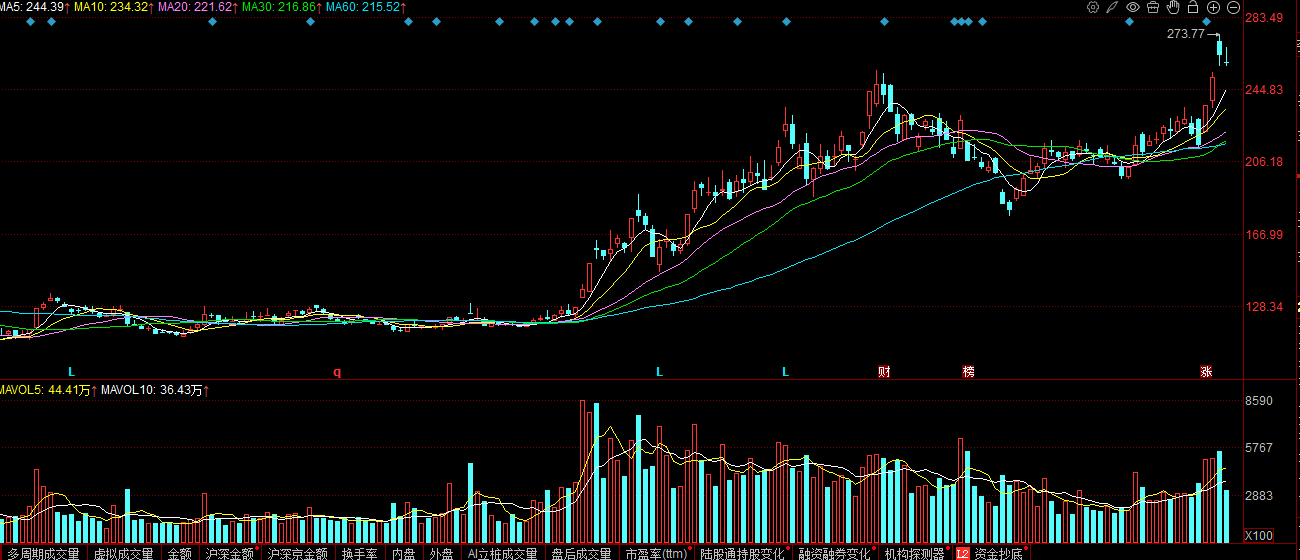The height and width of the screenshot is (560, 1300).
Task: Click the 244.83 price axis value
Action: 1264,90
